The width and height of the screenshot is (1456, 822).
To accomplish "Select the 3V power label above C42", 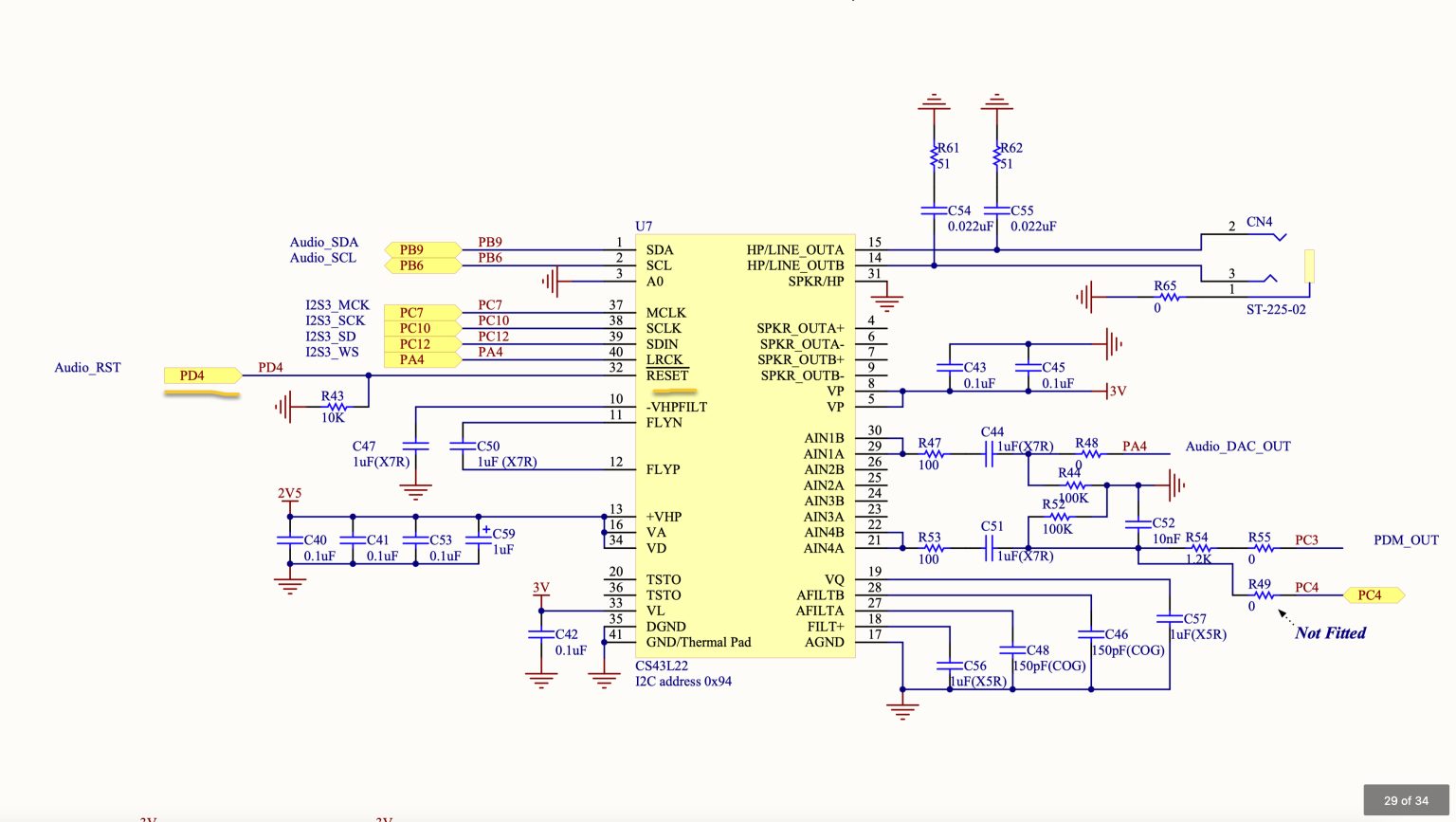I will 540,588.
